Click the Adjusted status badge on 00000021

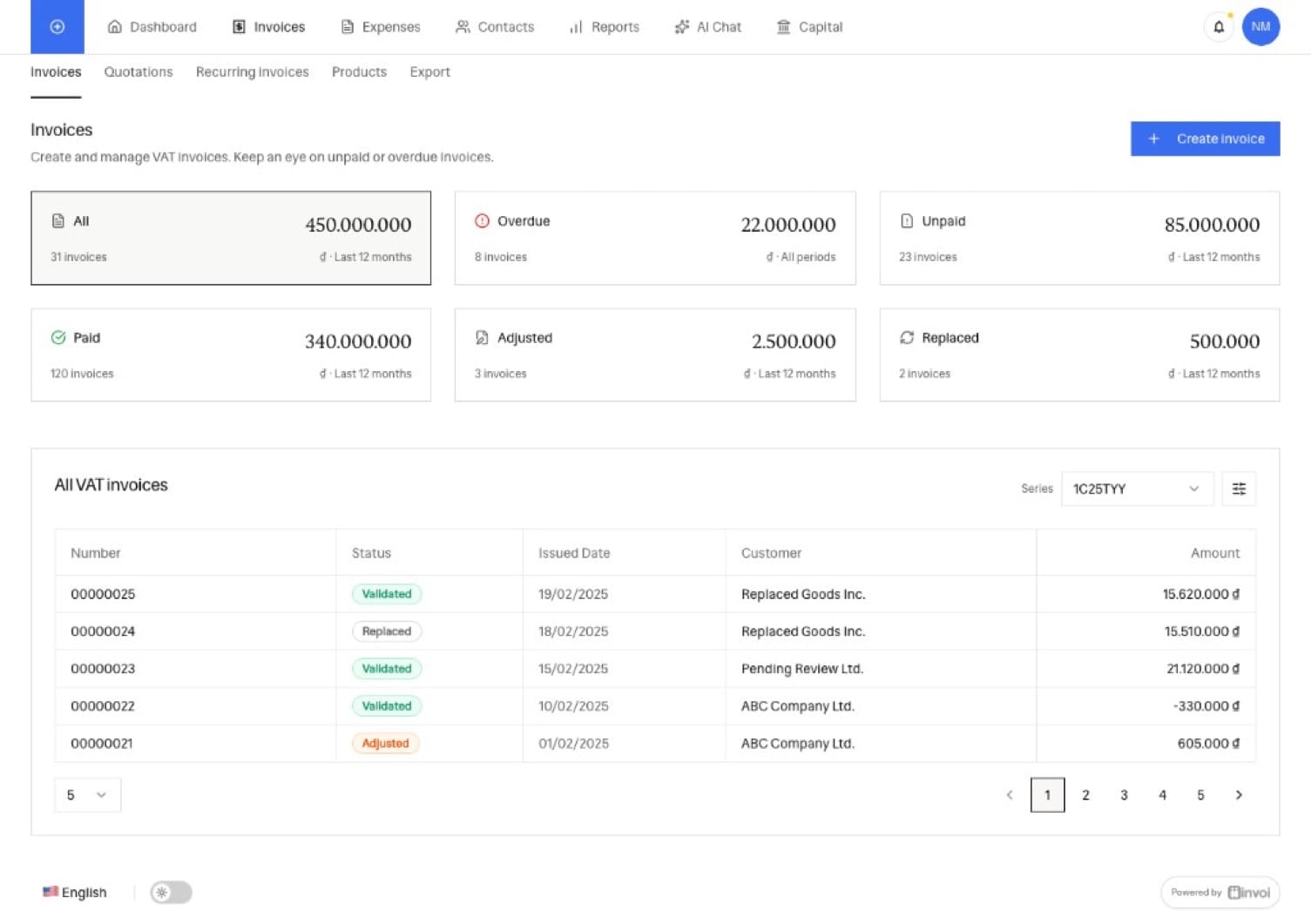385,744
